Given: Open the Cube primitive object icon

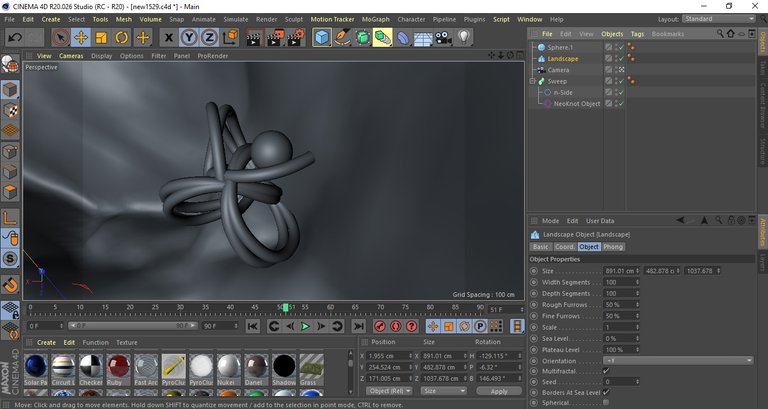Looking at the screenshot, I should tap(322, 37).
